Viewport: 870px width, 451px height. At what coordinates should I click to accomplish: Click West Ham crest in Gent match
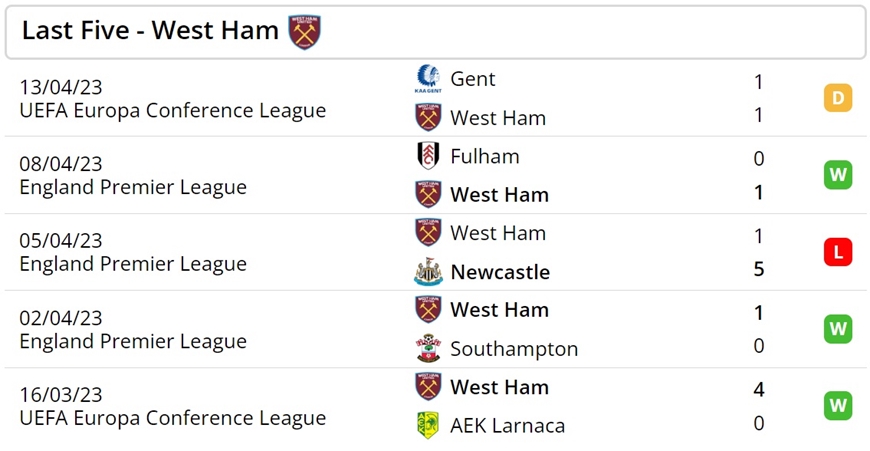coord(428,117)
